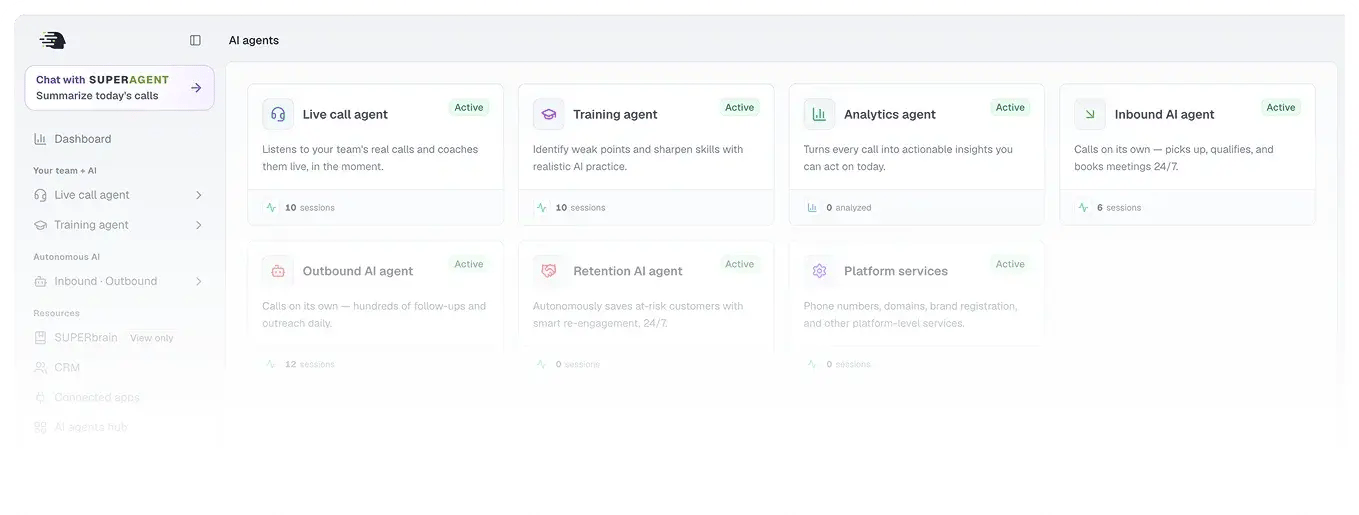Open the Training agent card title
The width and height of the screenshot is (1359, 515).
tap(615, 114)
